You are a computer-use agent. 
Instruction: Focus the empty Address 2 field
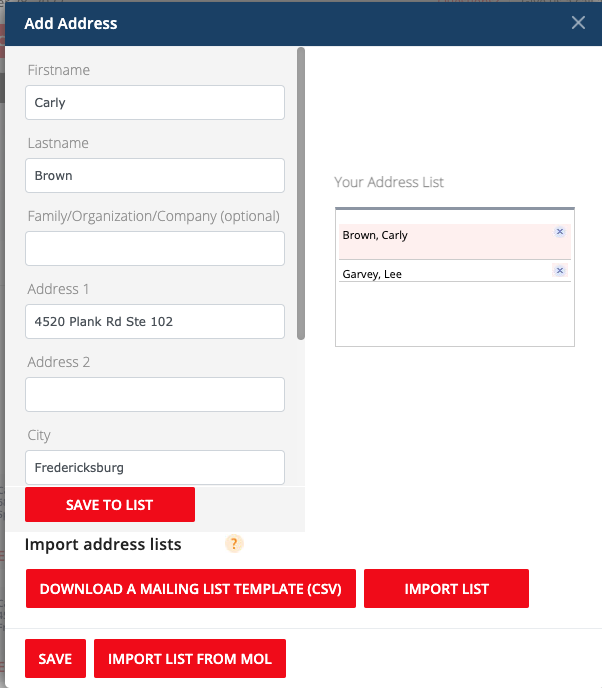click(x=155, y=394)
